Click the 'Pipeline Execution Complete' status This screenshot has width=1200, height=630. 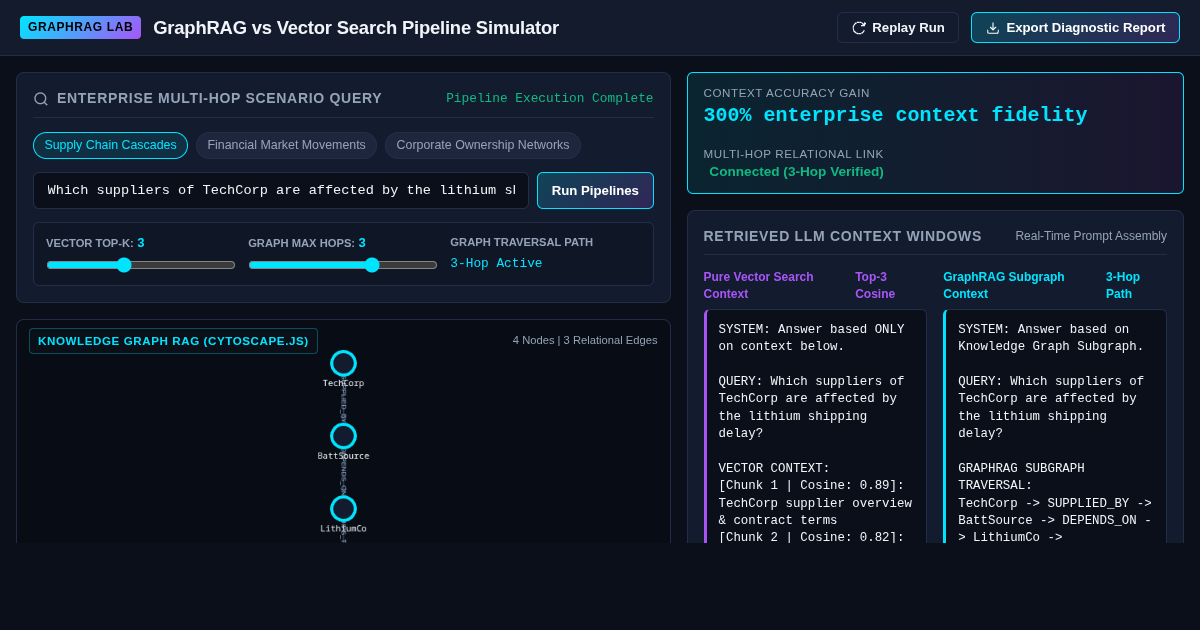click(x=550, y=98)
